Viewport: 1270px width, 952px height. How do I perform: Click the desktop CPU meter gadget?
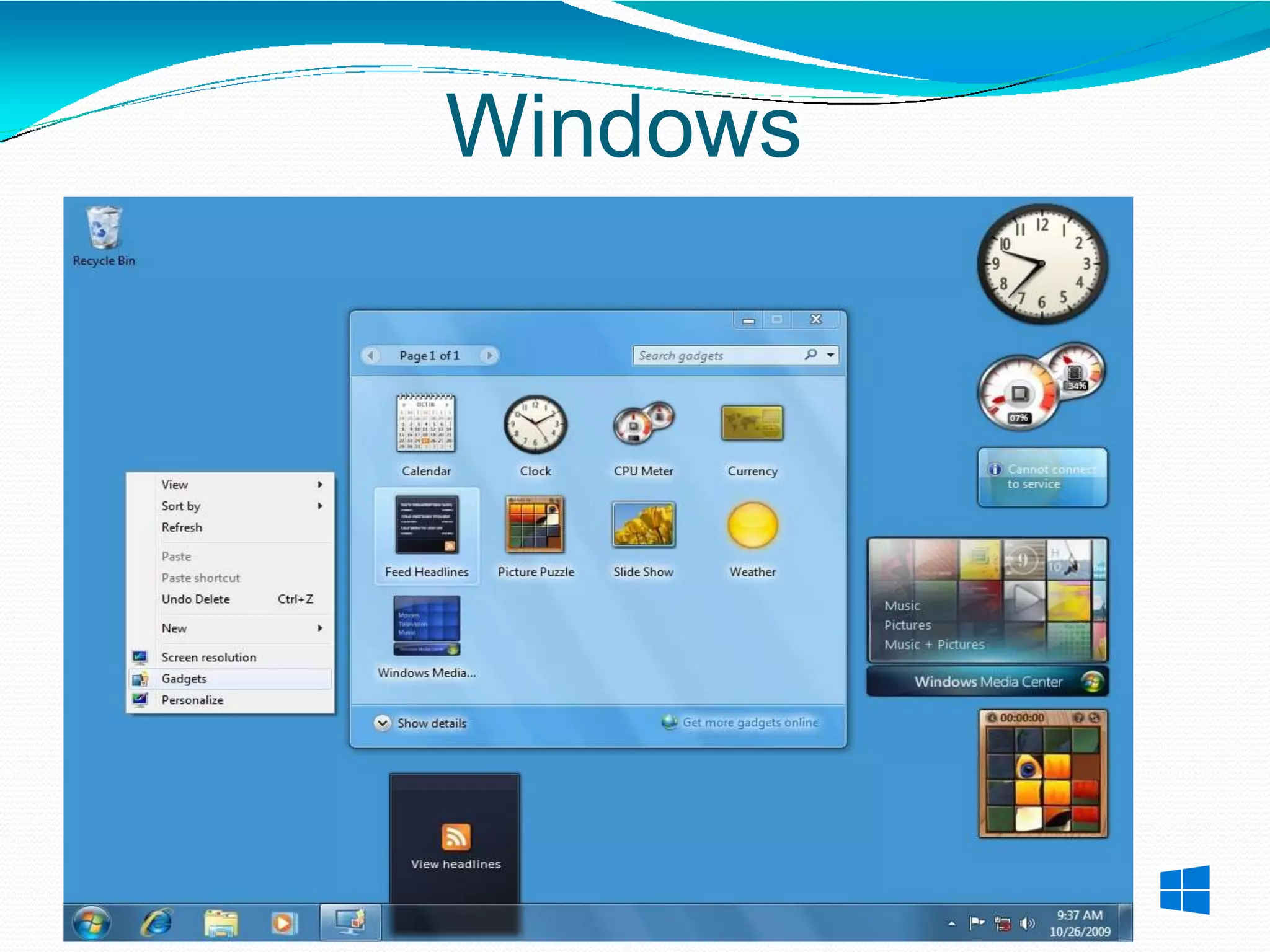click(1042, 387)
